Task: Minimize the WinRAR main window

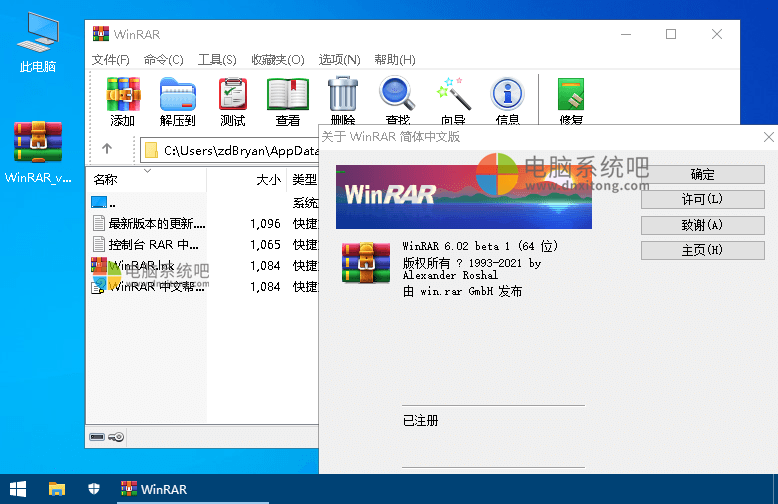Action: pyautogui.click(x=626, y=34)
